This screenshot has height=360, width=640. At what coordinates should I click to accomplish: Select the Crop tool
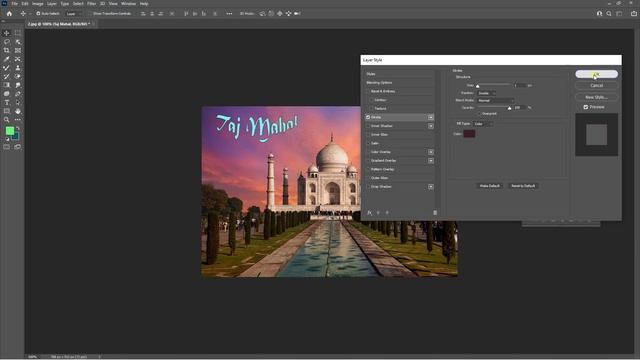pyautogui.click(x=7, y=50)
